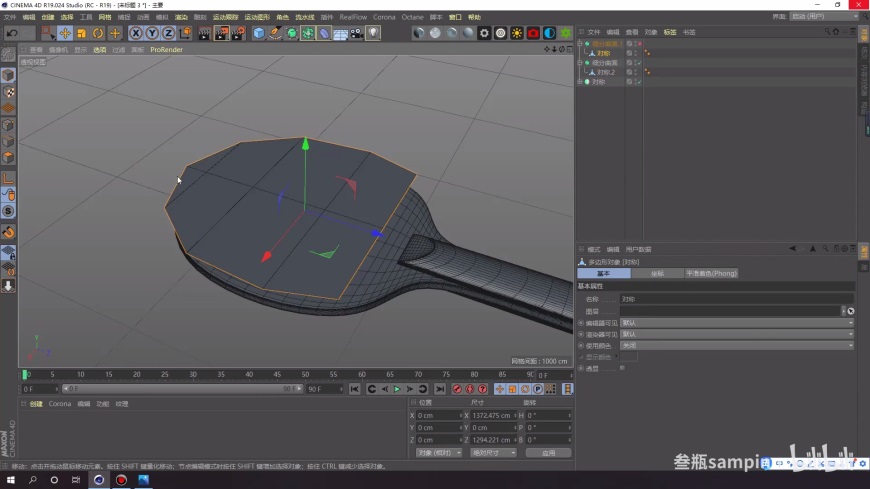This screenshot has width=870, height=489.
Task: Click the green Subdivision Surface generator icon
Action: coord(291,33)
